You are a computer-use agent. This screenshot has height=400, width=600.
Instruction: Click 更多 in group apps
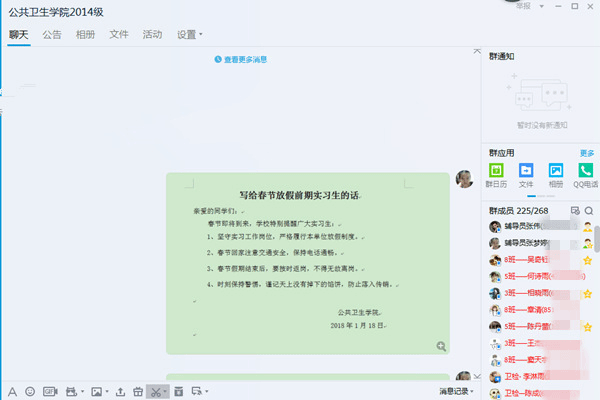pos(586,153)
